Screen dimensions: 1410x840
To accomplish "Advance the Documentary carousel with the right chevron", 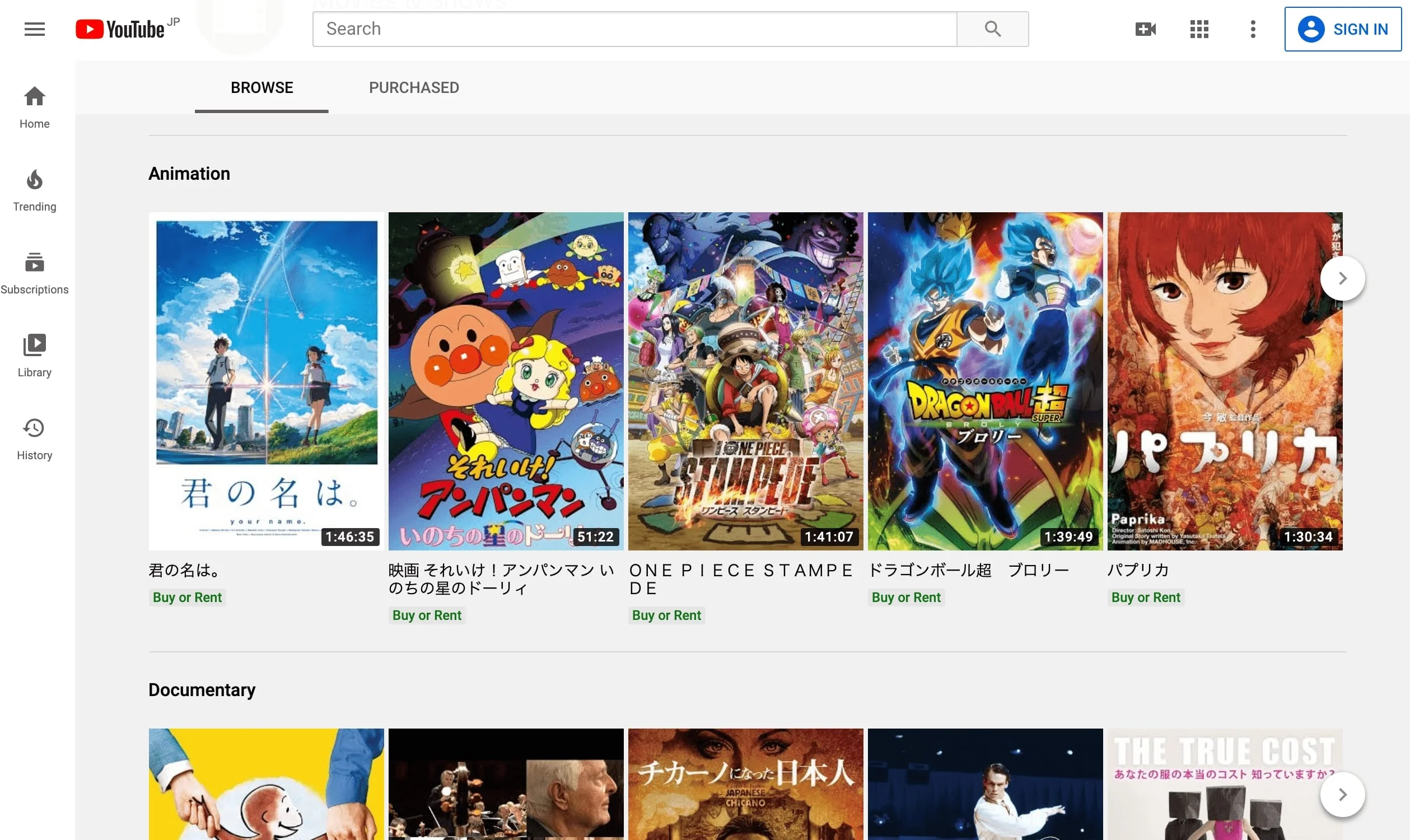I will 1342,794.
